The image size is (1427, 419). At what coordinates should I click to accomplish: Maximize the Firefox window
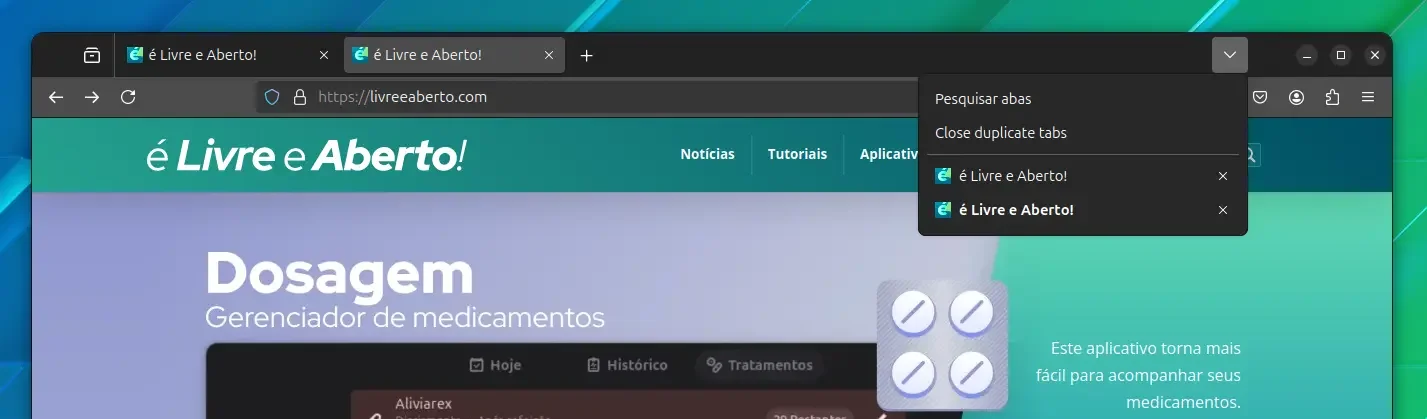[x=1341, y=55]
